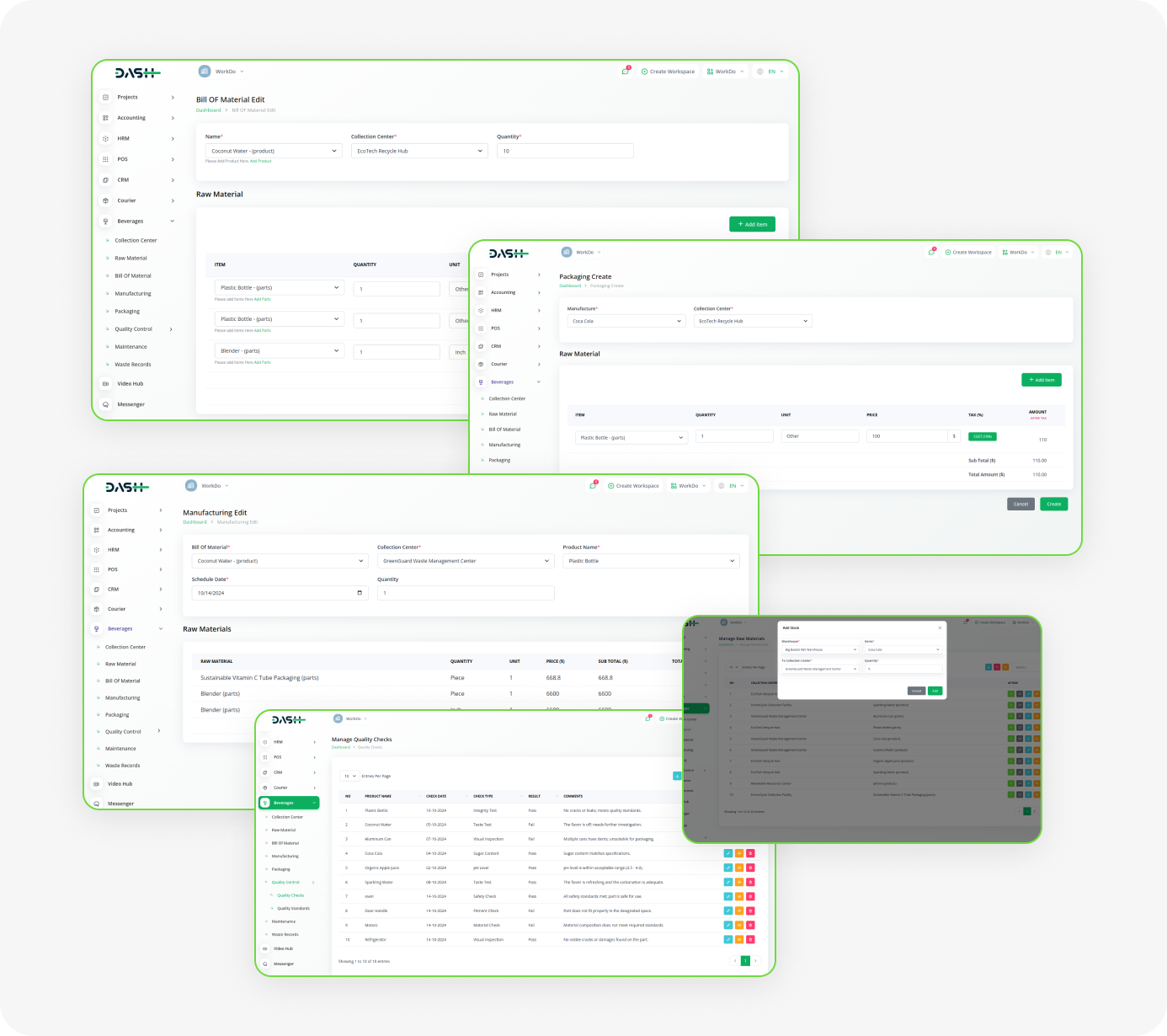Click calendar icon in Schedule Date field
Viewport: 1167px width, 1036px height.
(360, 593)
